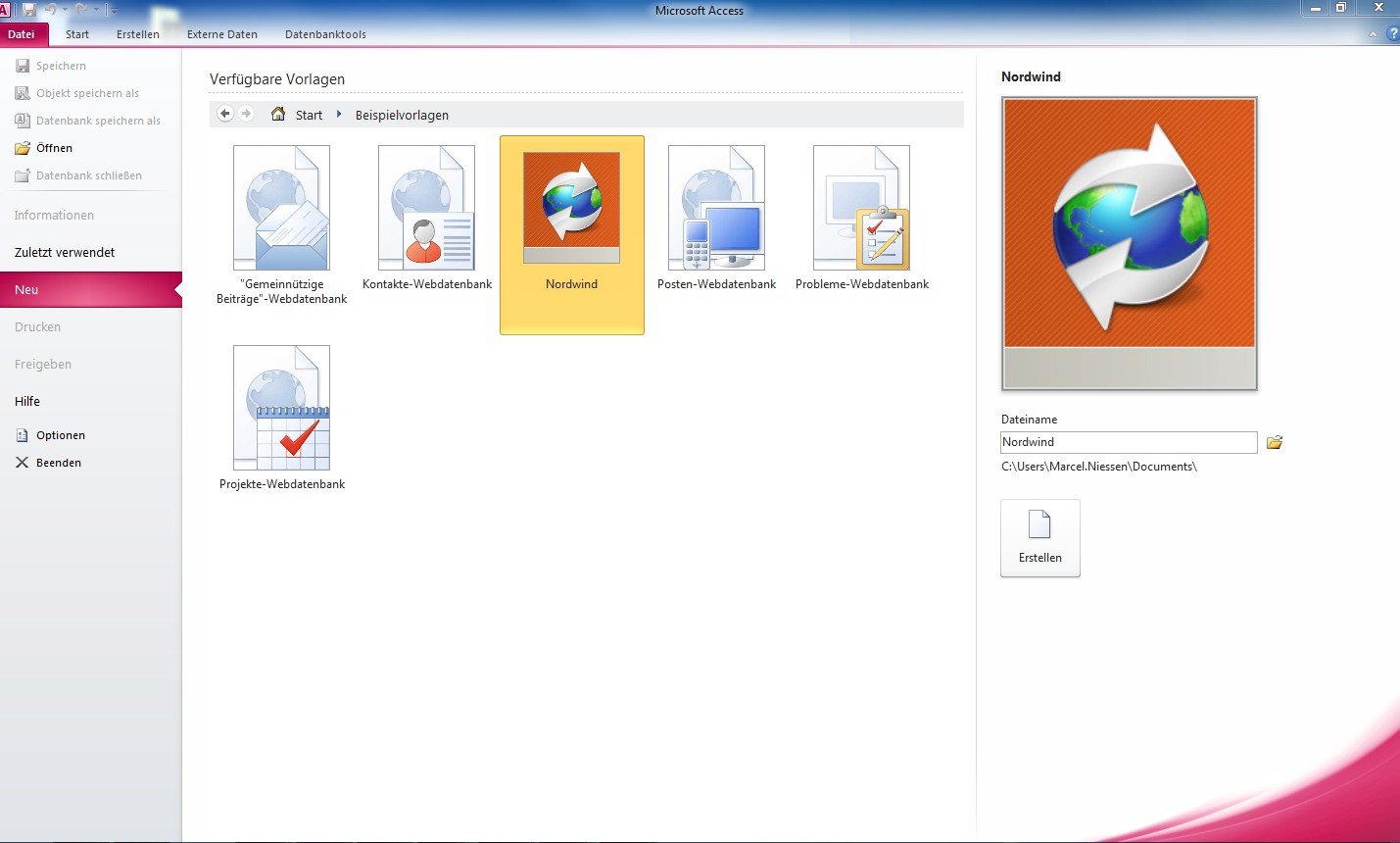This screenshot has height=843, width=1400.
Task: Click the quick access redo icon
Action: 81,10
